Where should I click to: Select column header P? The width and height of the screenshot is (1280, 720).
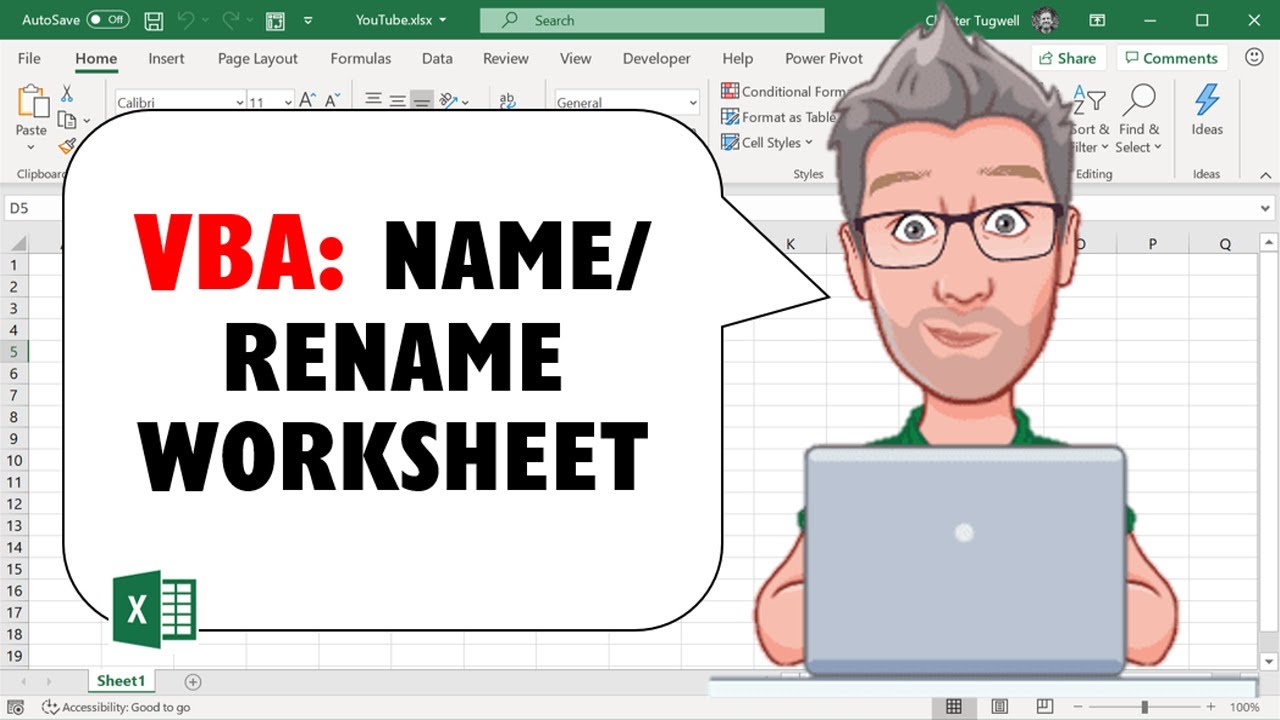point(1152,244)
